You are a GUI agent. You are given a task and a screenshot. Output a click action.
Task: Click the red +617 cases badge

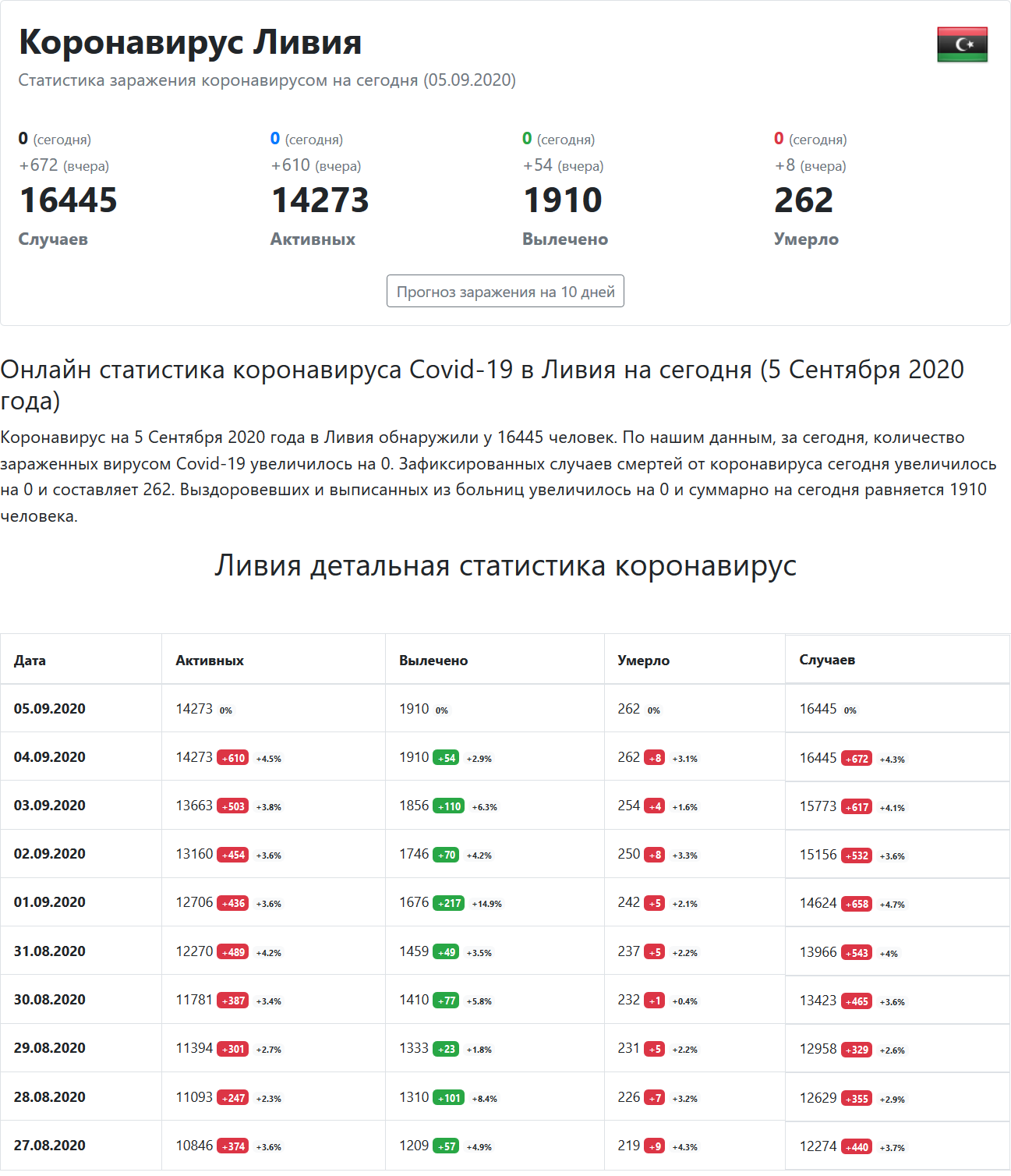[x=857, y=807]
